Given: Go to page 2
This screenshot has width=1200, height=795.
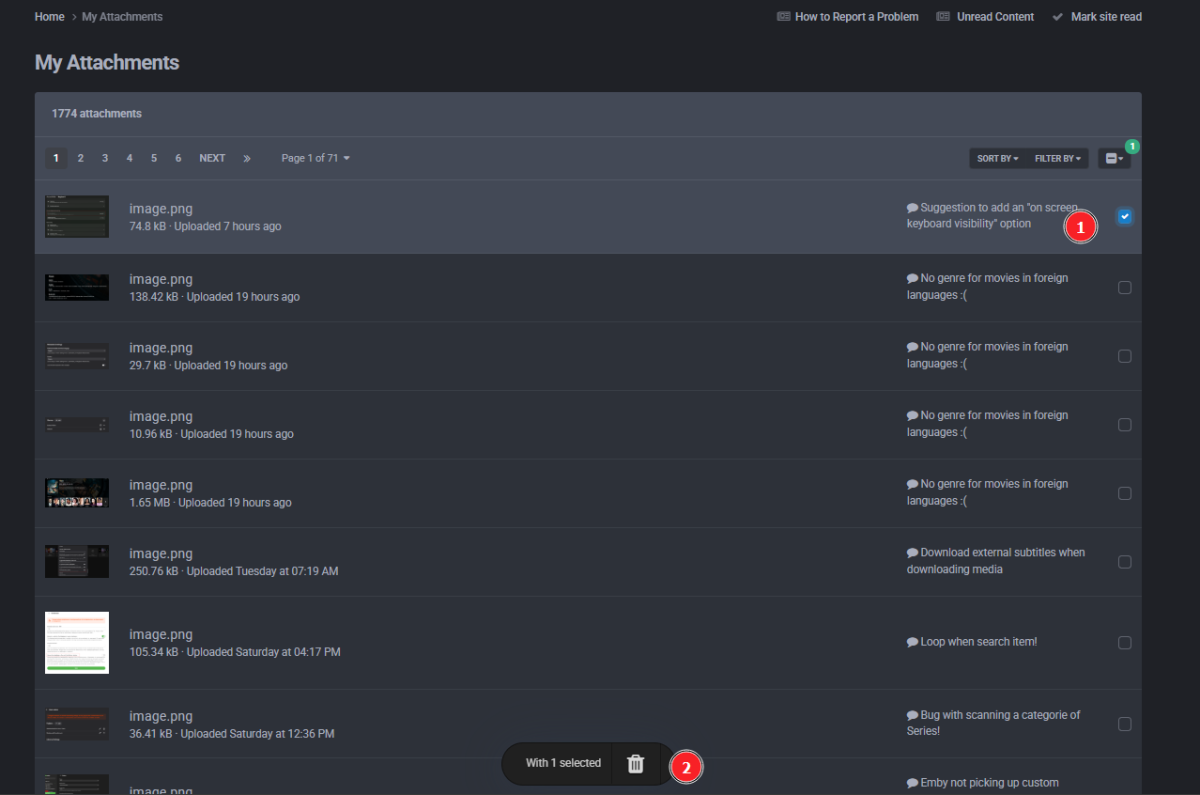Looking at the screenshot, I should [x=81, y=158].
